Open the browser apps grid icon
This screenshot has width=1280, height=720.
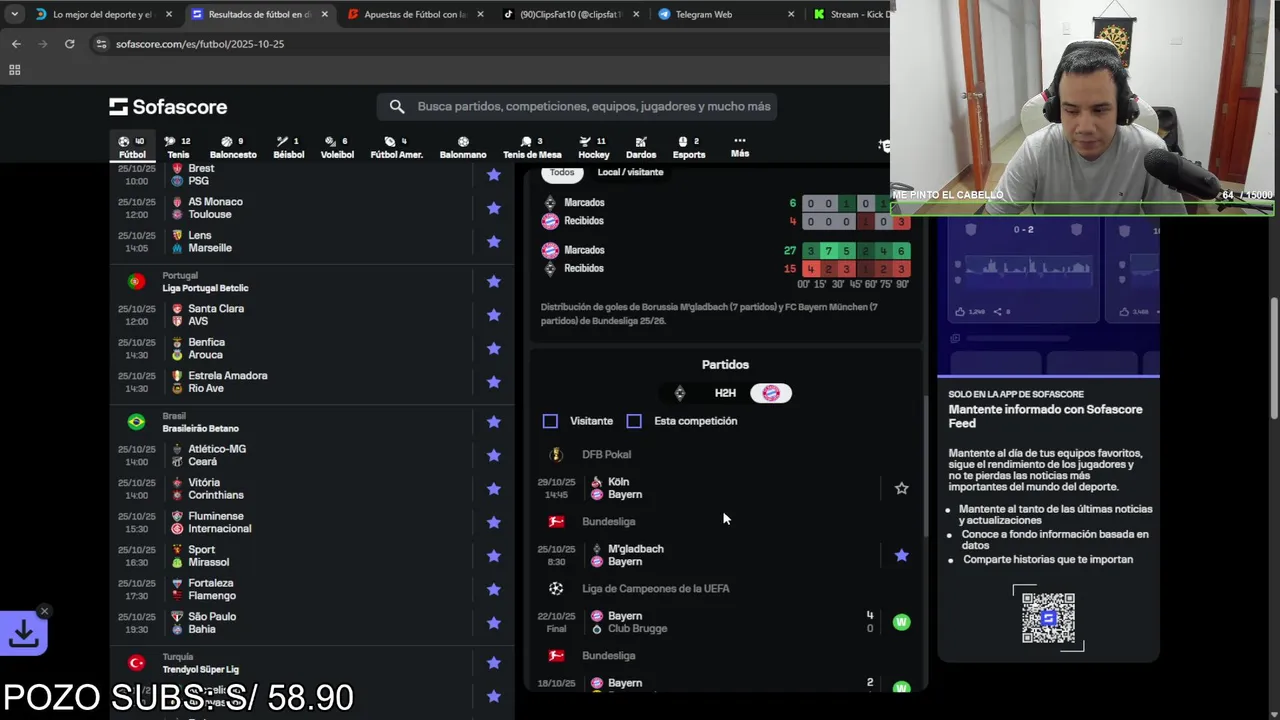coord(14,70)
